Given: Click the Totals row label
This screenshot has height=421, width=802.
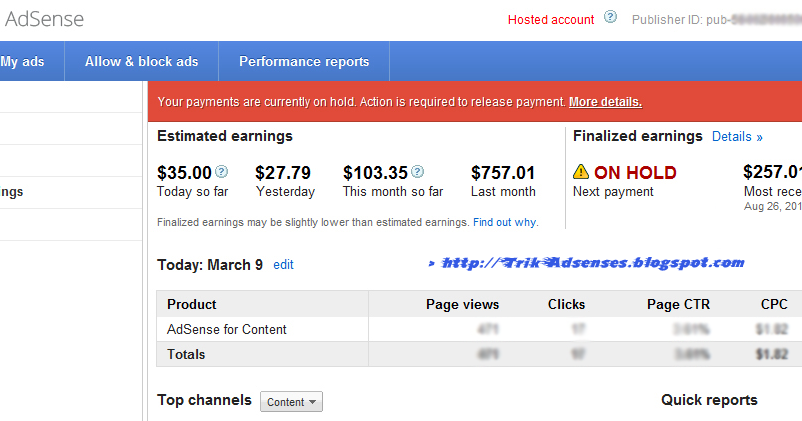Looking at the screenshot, I should (x=186, y=354).
